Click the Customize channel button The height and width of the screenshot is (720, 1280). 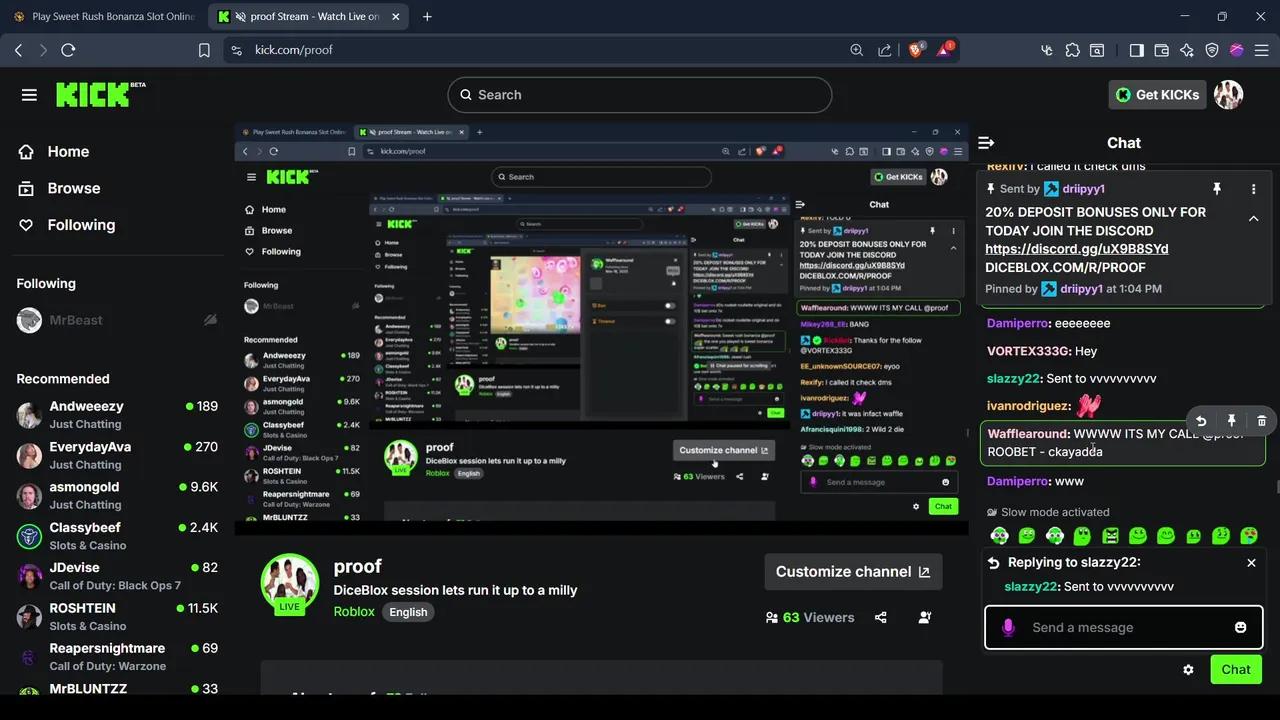point(852,571)
